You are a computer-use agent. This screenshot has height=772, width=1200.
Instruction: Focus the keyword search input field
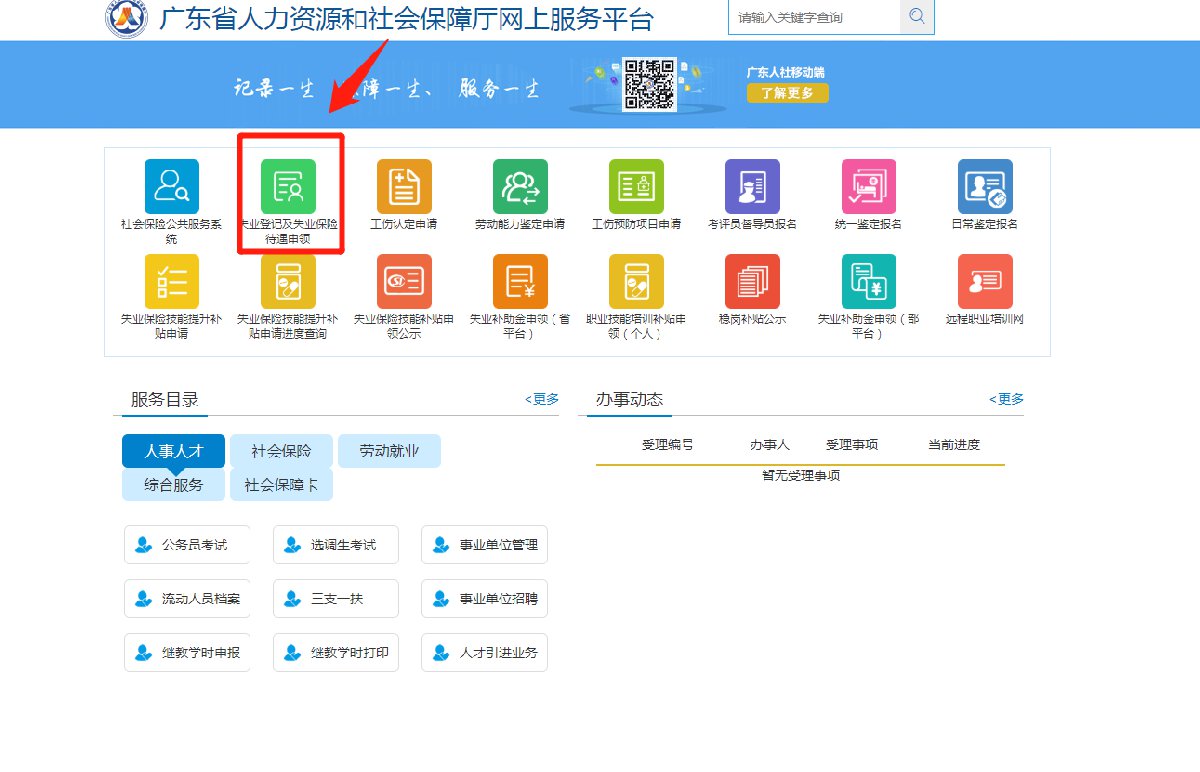(814, 17)
